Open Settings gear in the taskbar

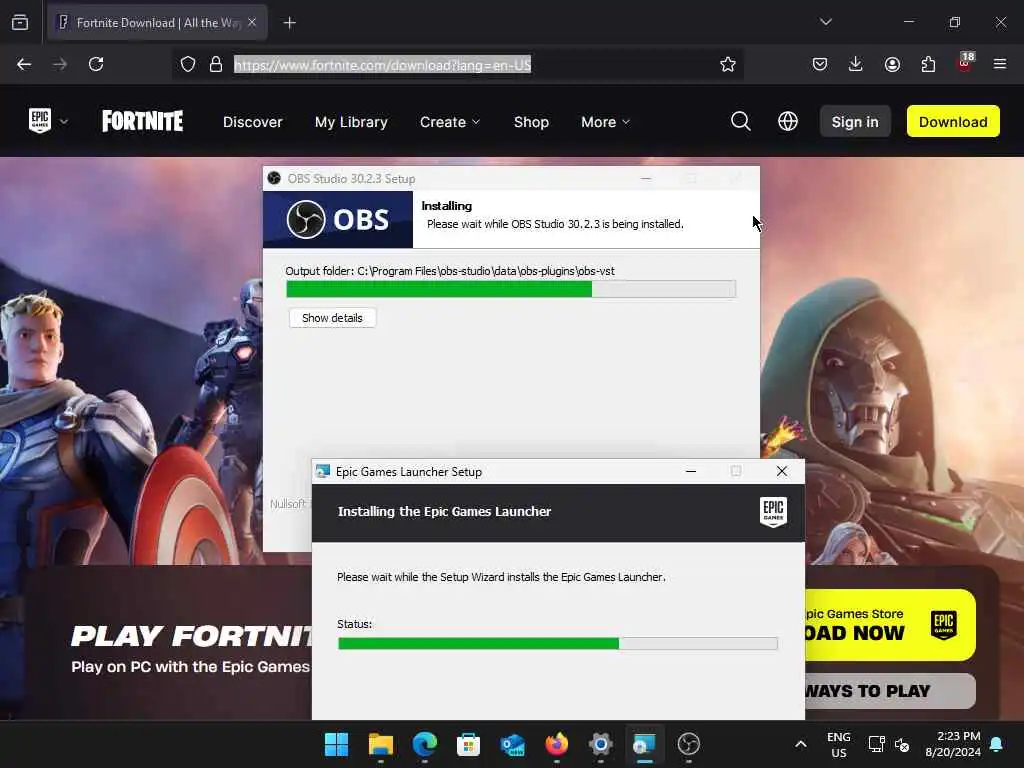click(601, 744)
